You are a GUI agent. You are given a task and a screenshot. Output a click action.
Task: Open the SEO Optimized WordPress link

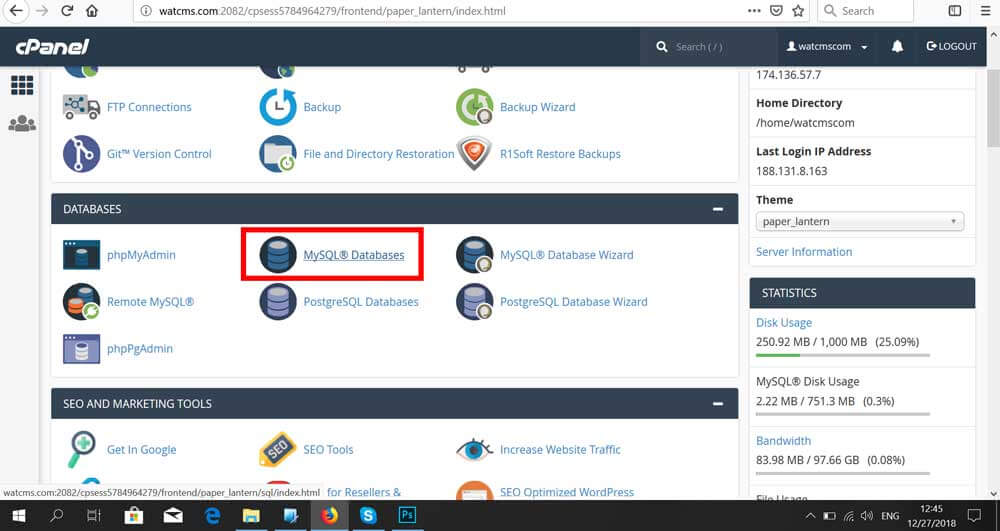pos(567,492)
